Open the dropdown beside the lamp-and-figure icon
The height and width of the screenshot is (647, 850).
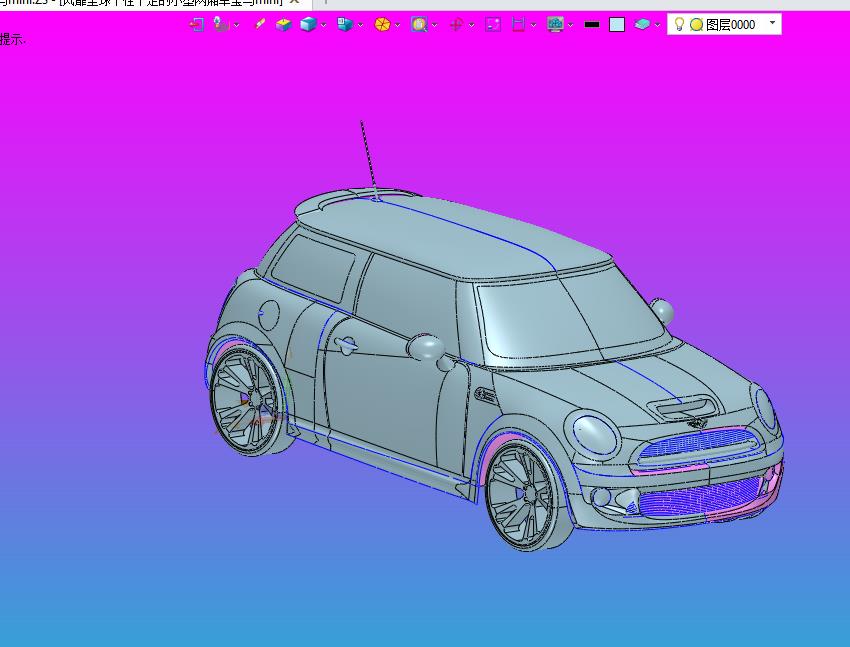pos(236,25)
